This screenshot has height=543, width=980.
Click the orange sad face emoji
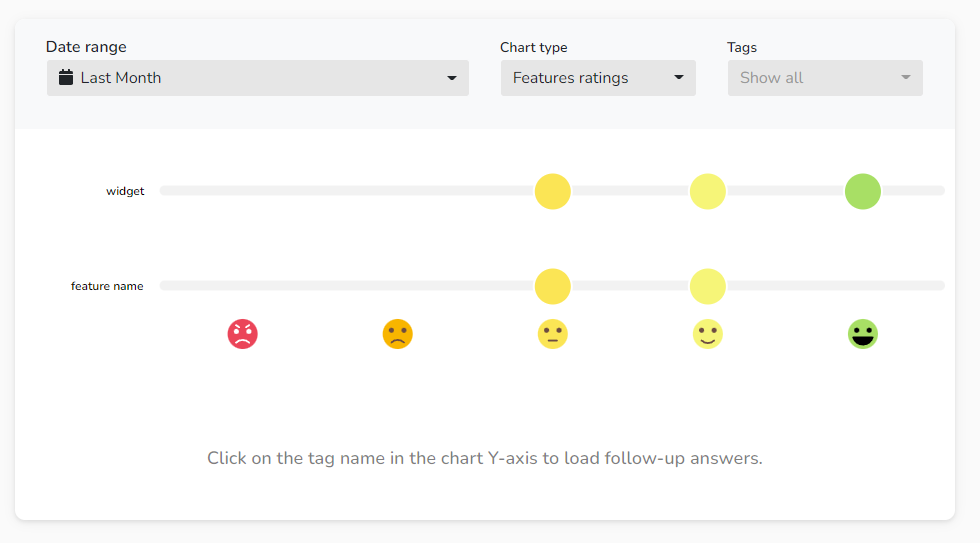[x=398, y=334]
